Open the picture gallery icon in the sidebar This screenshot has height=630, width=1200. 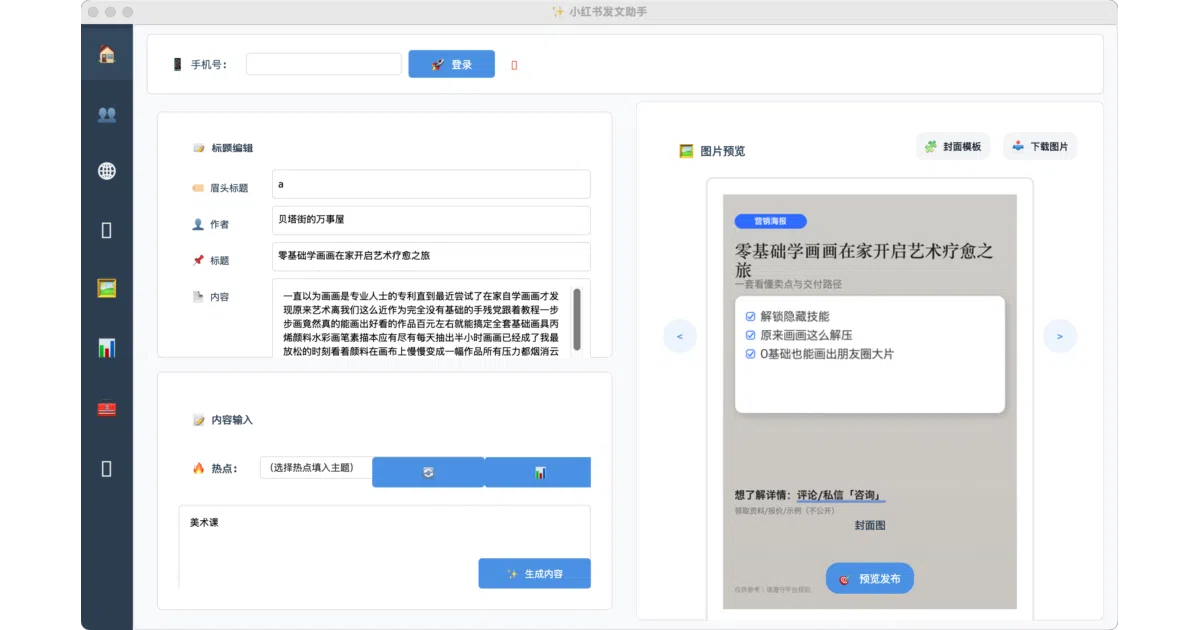point(107,288)
